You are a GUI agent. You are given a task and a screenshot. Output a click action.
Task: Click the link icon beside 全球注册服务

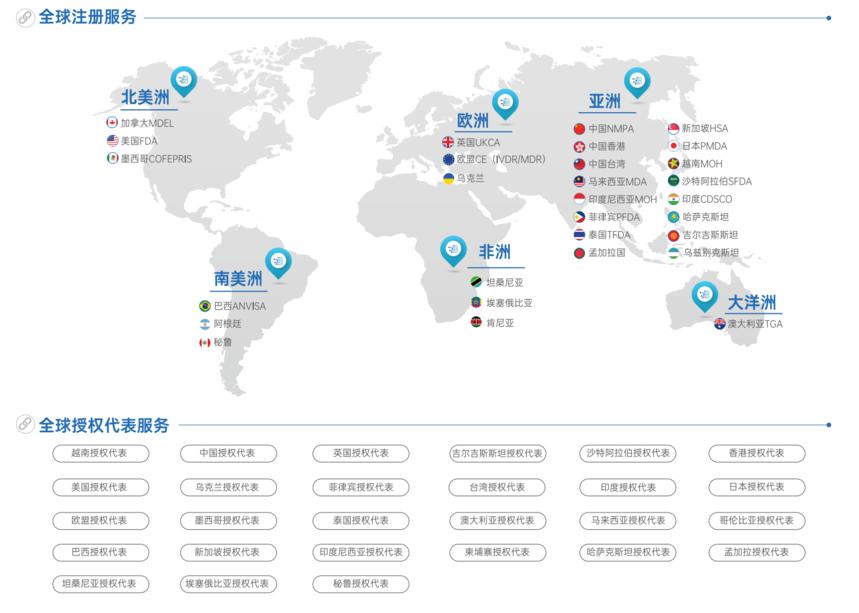(25, 18)
